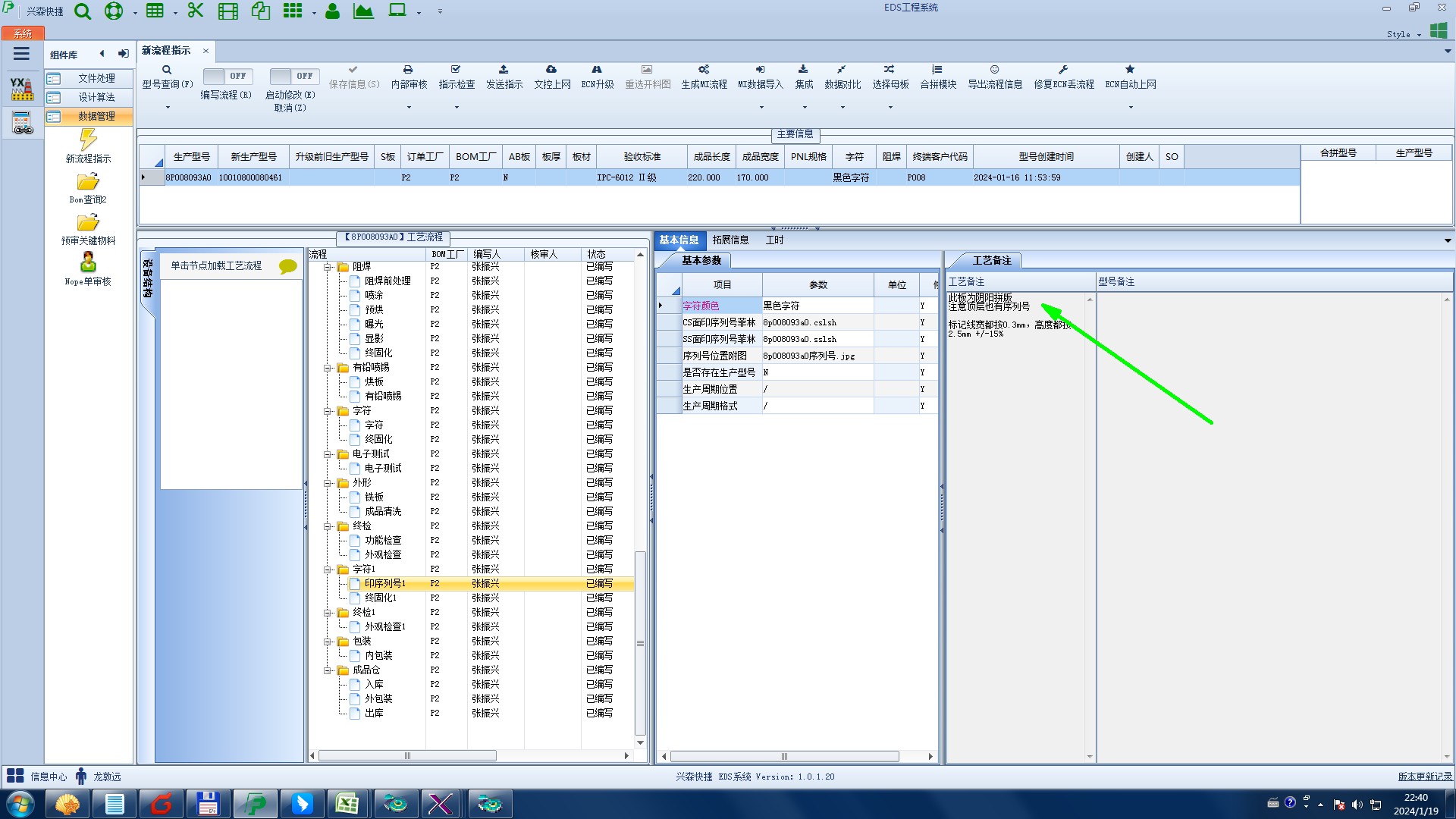This screenshot has height=819, width=1456.
Task: Click the 数据对比 toolbar icon
Action: coord(842,70)
